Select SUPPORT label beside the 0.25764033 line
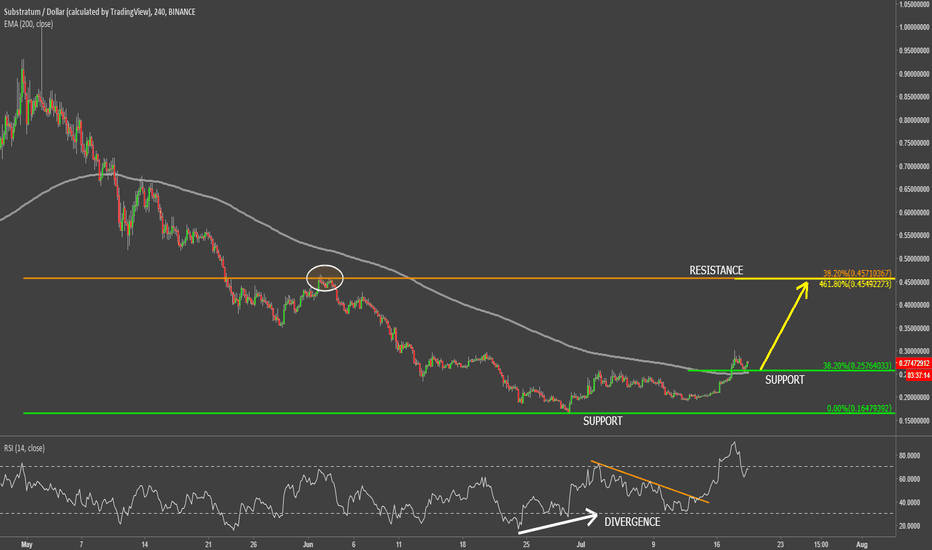 pos(785,379)
